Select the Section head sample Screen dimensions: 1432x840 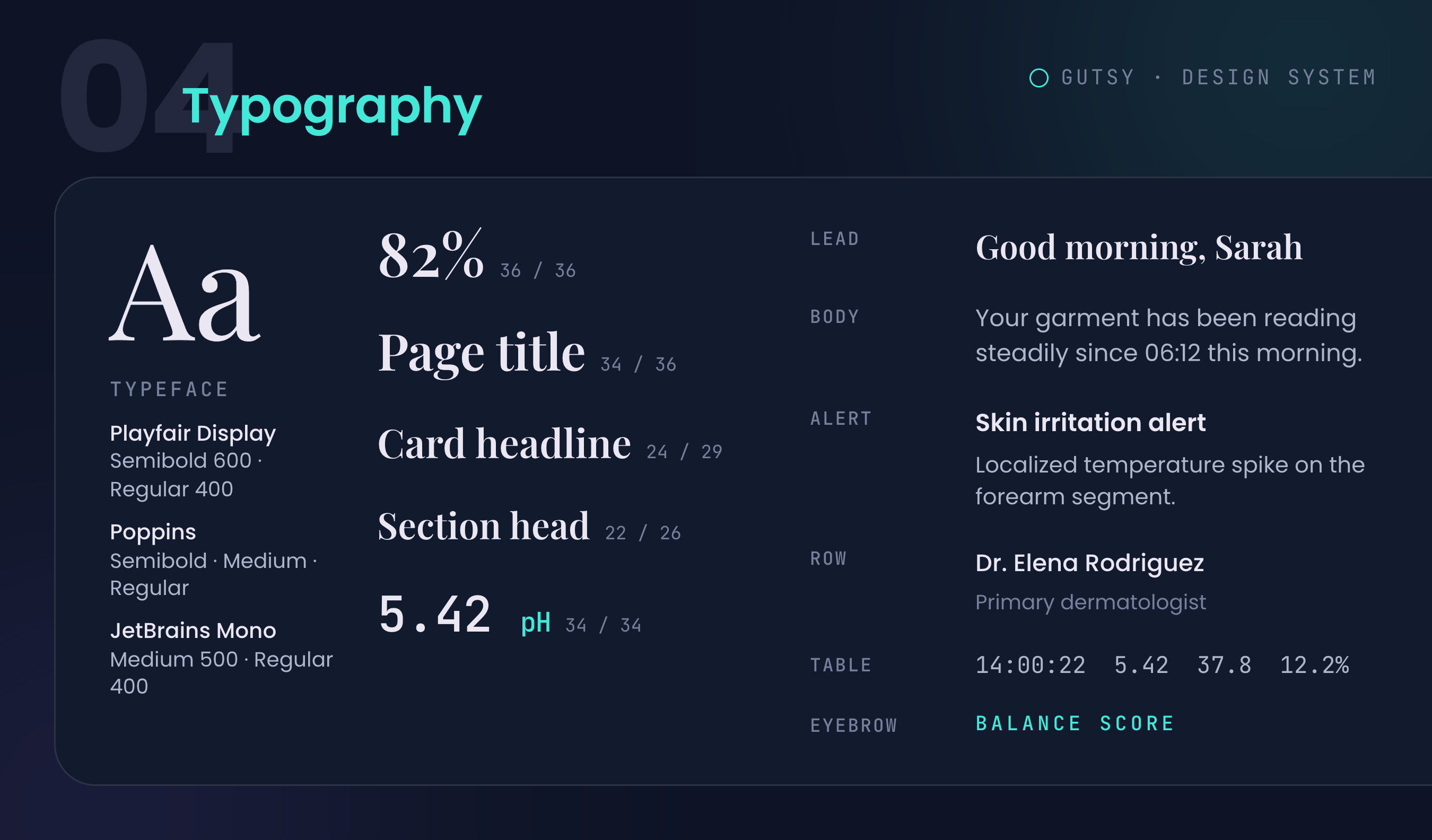tap(484, 525)
